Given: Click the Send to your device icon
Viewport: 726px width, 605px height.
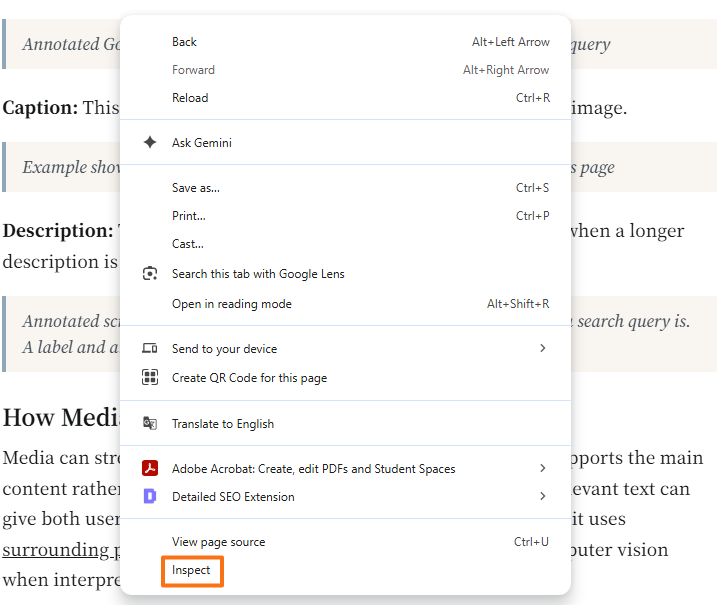Looking at the screenshot, I should click(150, 348).
